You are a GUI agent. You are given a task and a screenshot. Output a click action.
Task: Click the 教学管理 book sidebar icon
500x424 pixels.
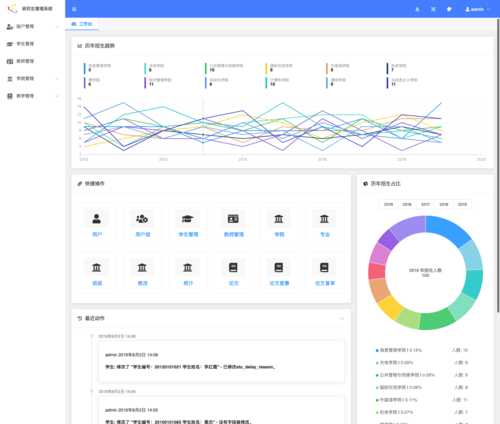tap(10, 96)
